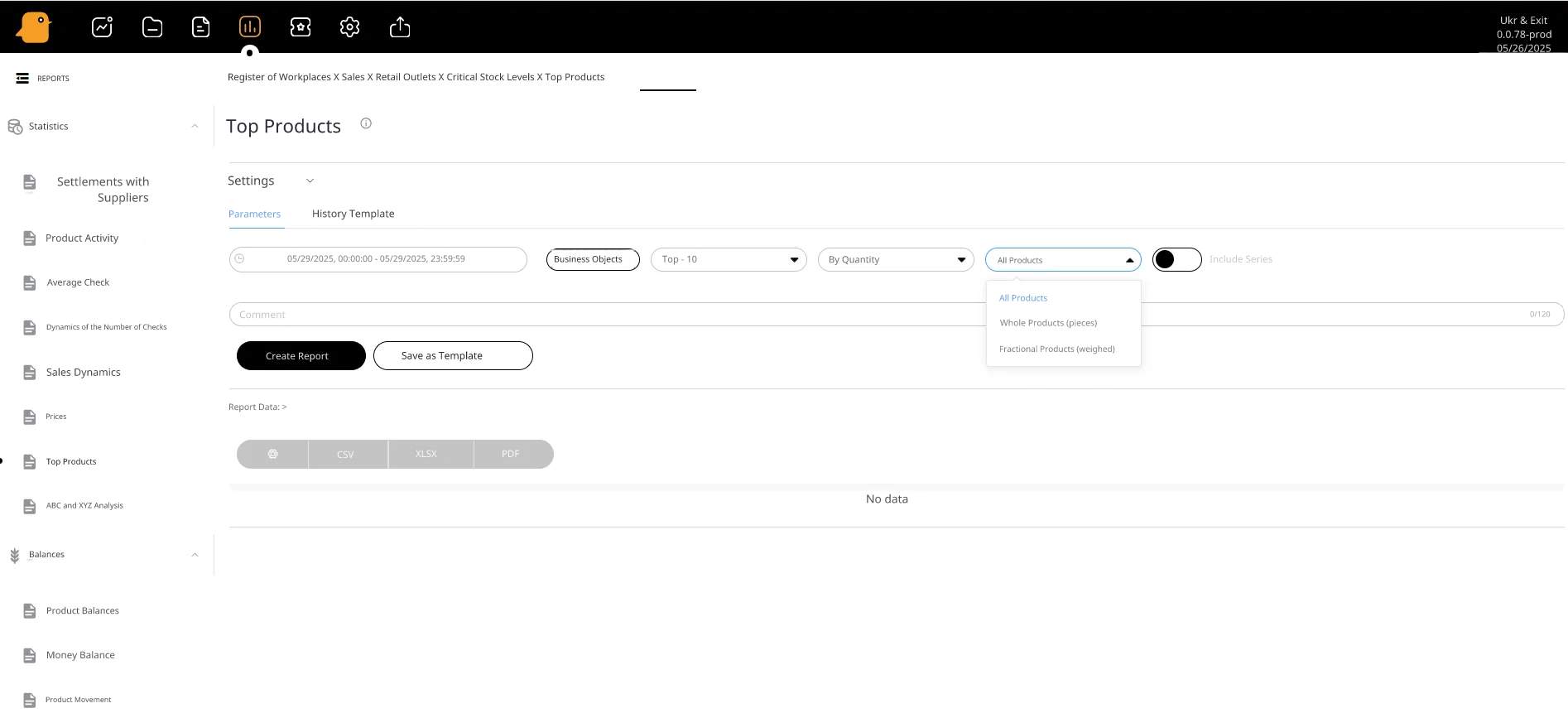The image size is (1568, 713).
Task: Switch to the History Template tab
Action: pos(353,214)
